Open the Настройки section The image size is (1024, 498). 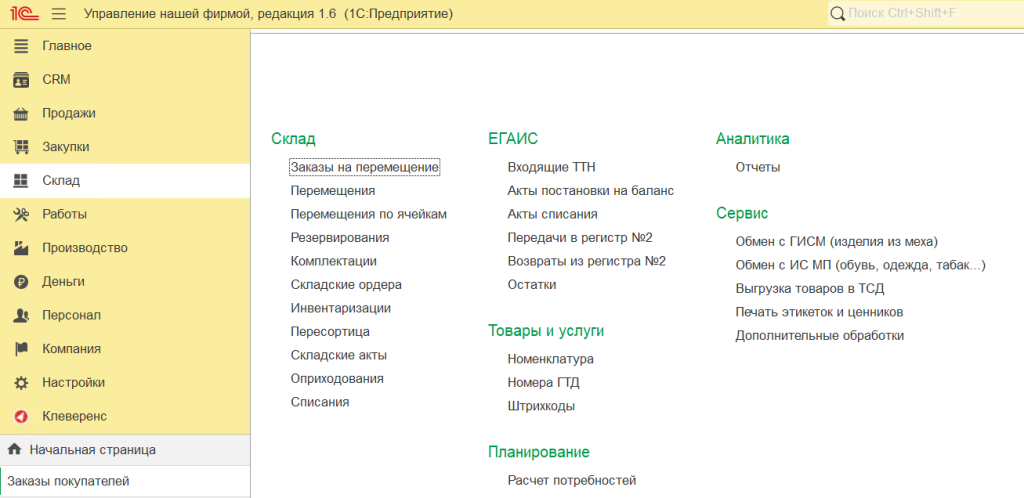point(125,382)
